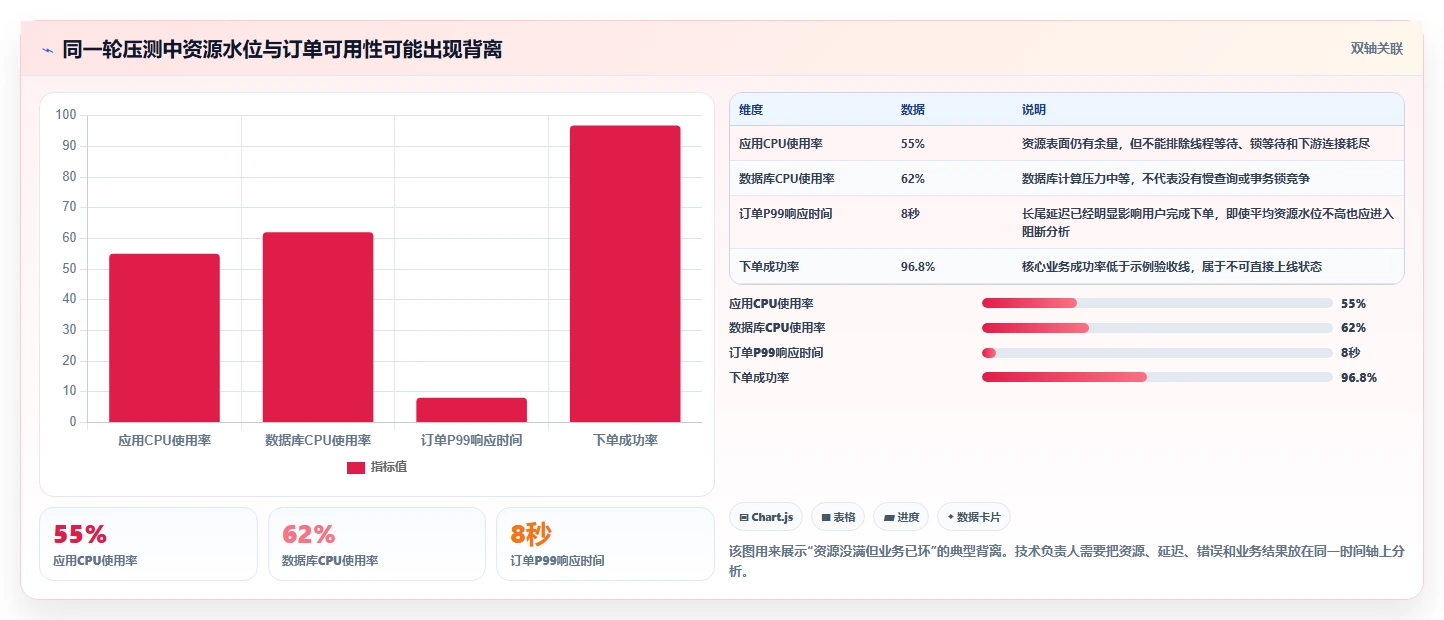Click the 96.8% value beside progress bar
This screenshot has width=1444, height=620.
(1359, 377)
